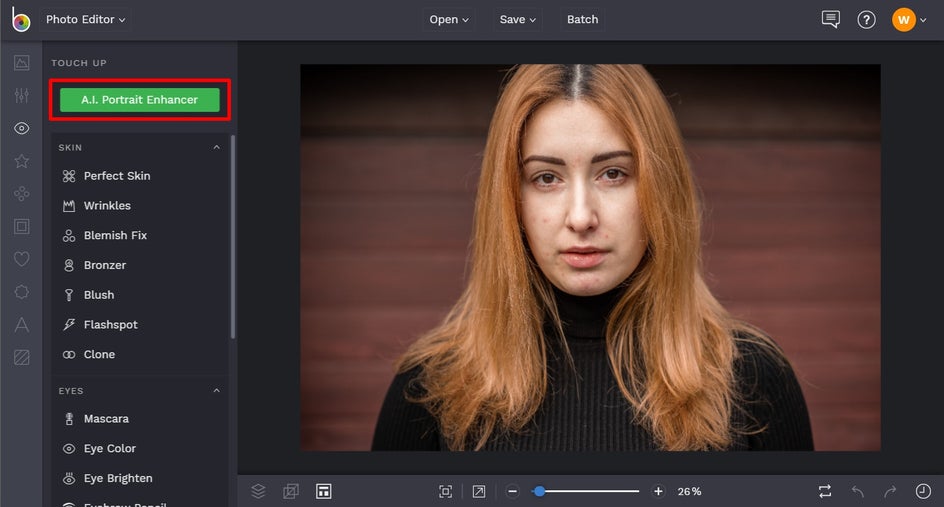Open the Textures sidebar icon
This screenshot has width=944, height=507.
click(x=22, y=358)
